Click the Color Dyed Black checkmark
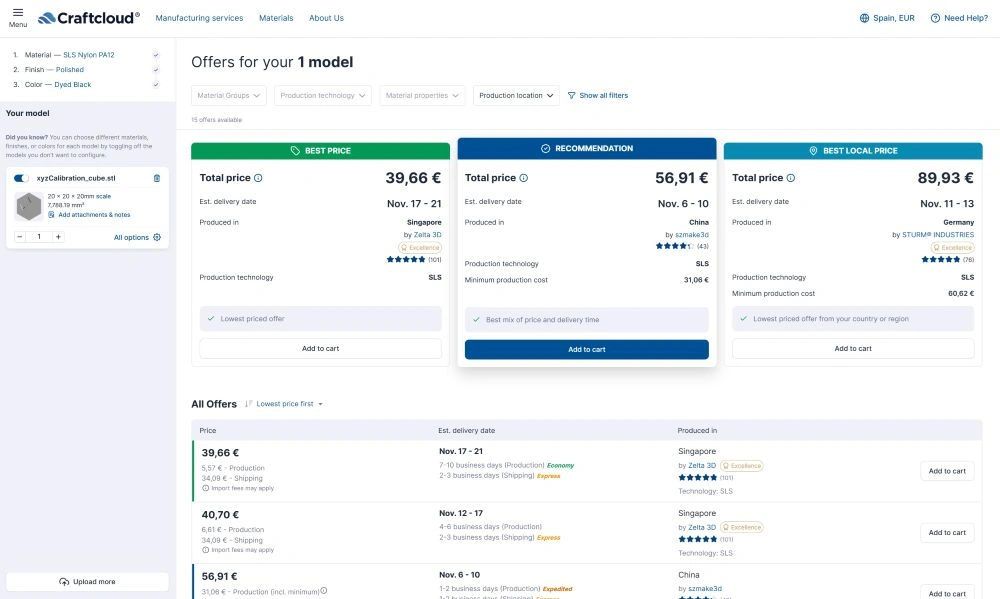 click(156, 85)
